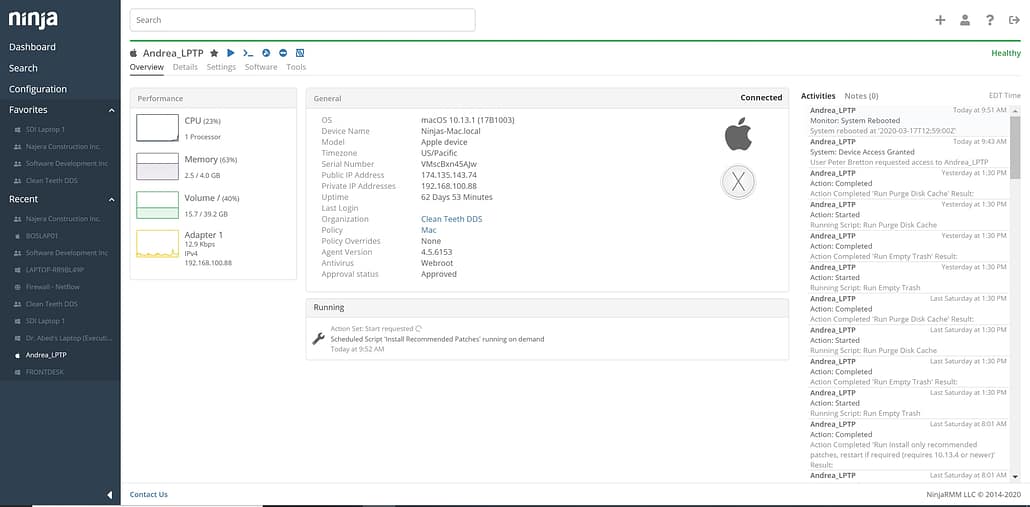Open the Clean Teeth DDS organization link
This screenshot has width=1030, height=507.
pos(451,219)
